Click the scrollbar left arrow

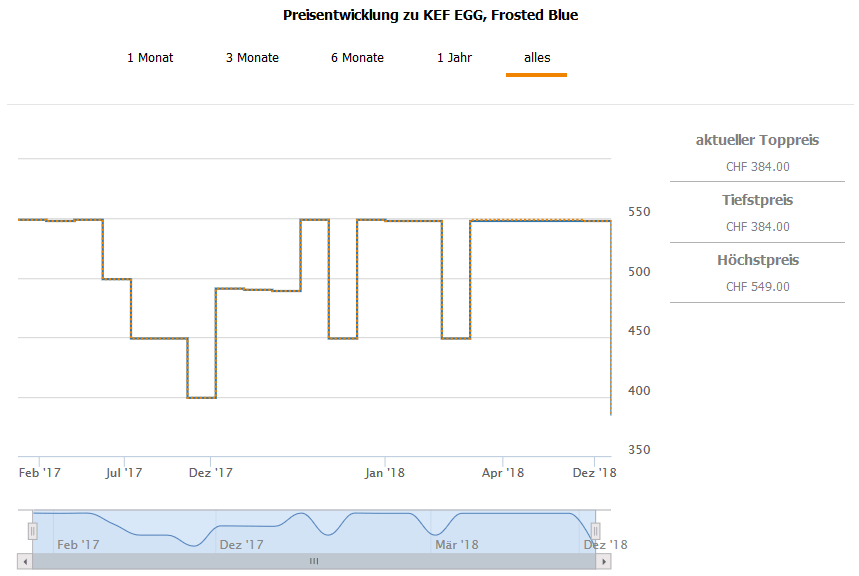click(x=25, y=562)
